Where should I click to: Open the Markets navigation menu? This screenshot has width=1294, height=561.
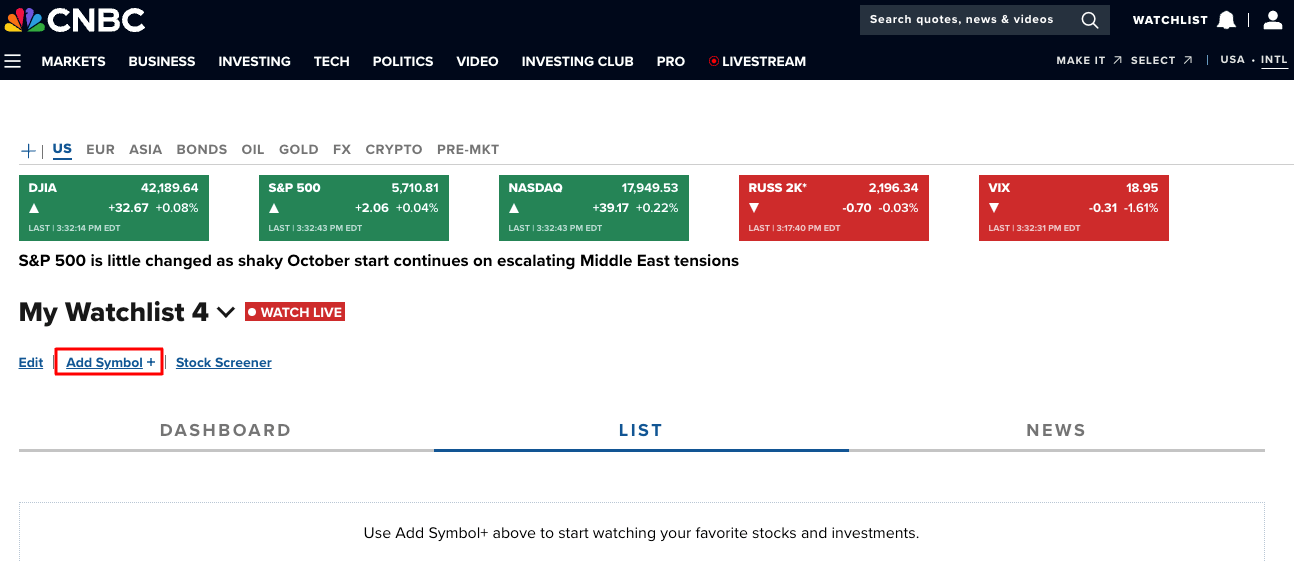click(x=73, y=61)
